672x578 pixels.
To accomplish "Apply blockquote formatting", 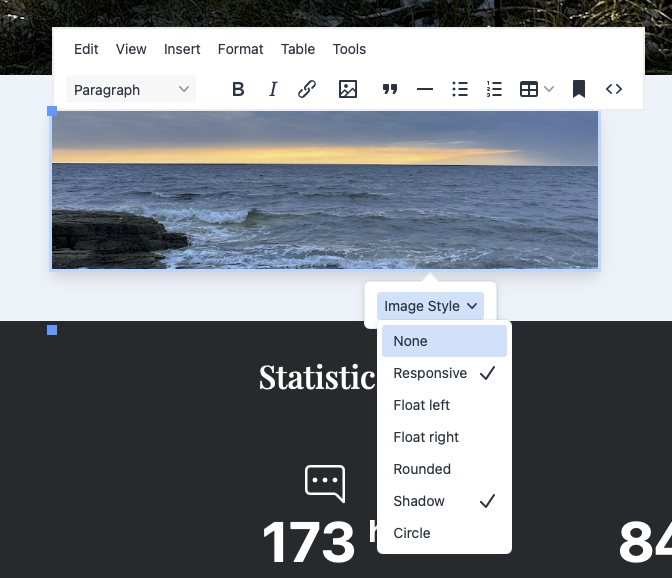I will tap(390, 89).
